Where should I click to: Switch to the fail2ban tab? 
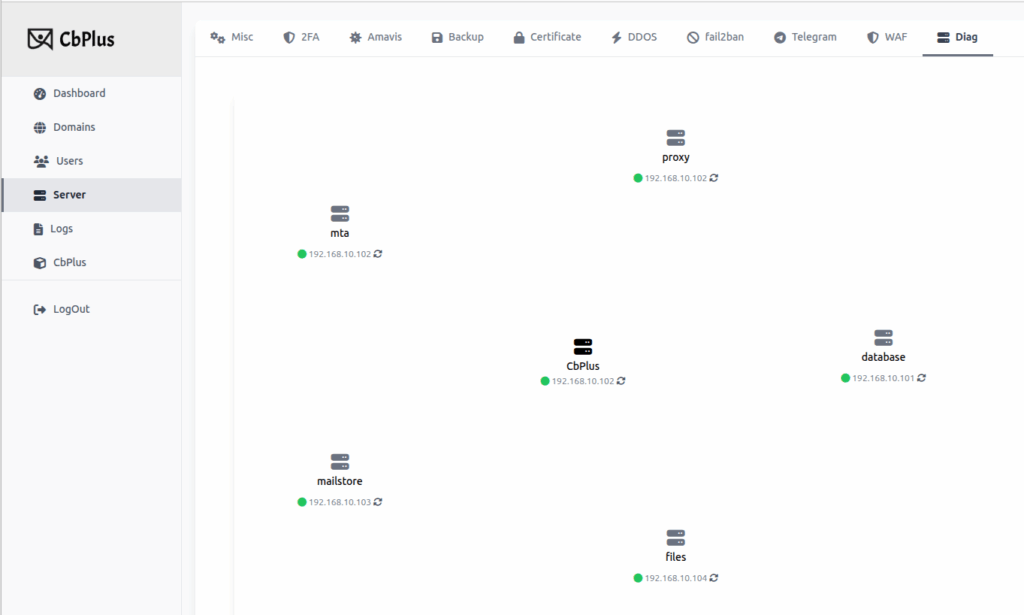click(715, 37)
